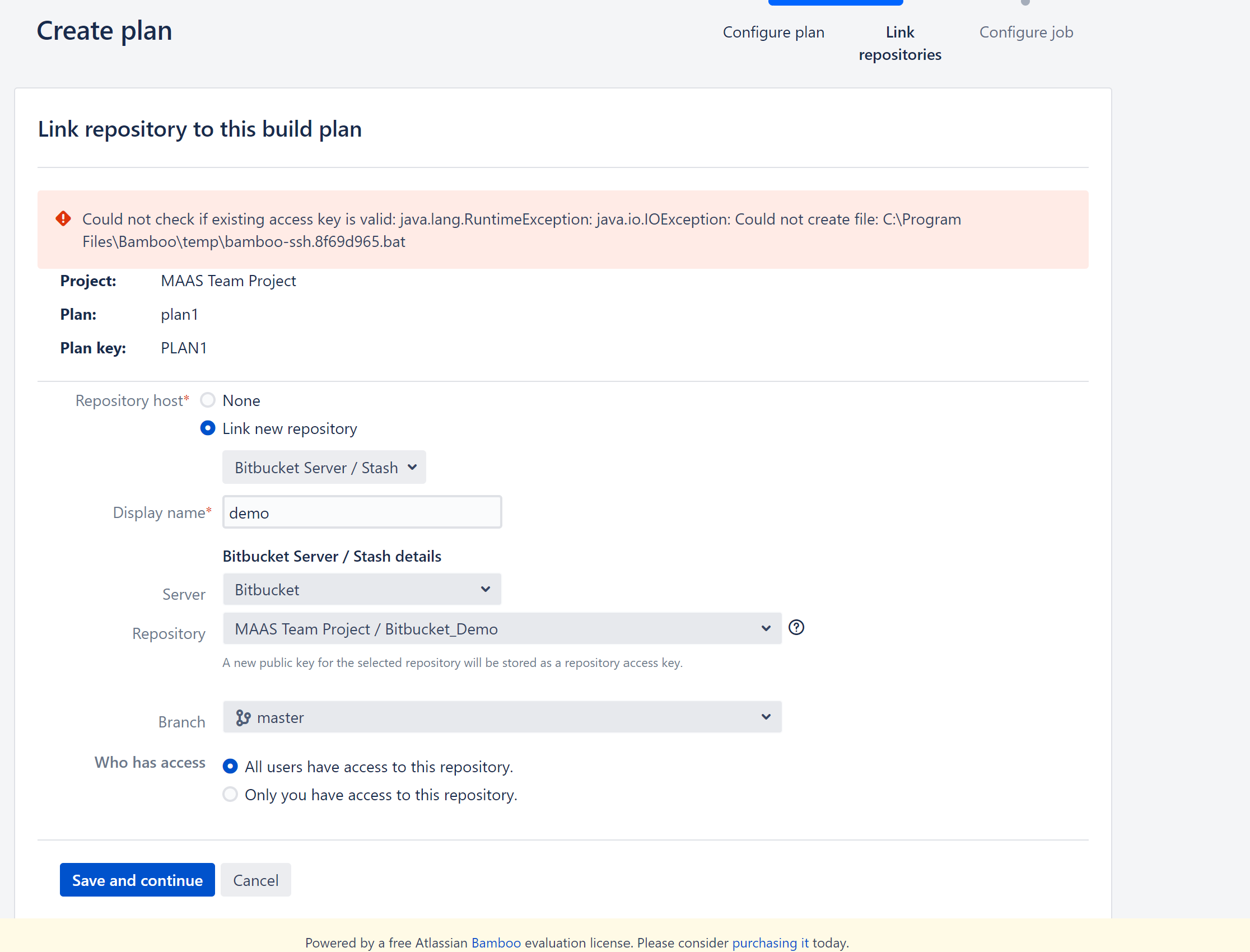Edit the Display name field containing demo

[x=362, y=512]
